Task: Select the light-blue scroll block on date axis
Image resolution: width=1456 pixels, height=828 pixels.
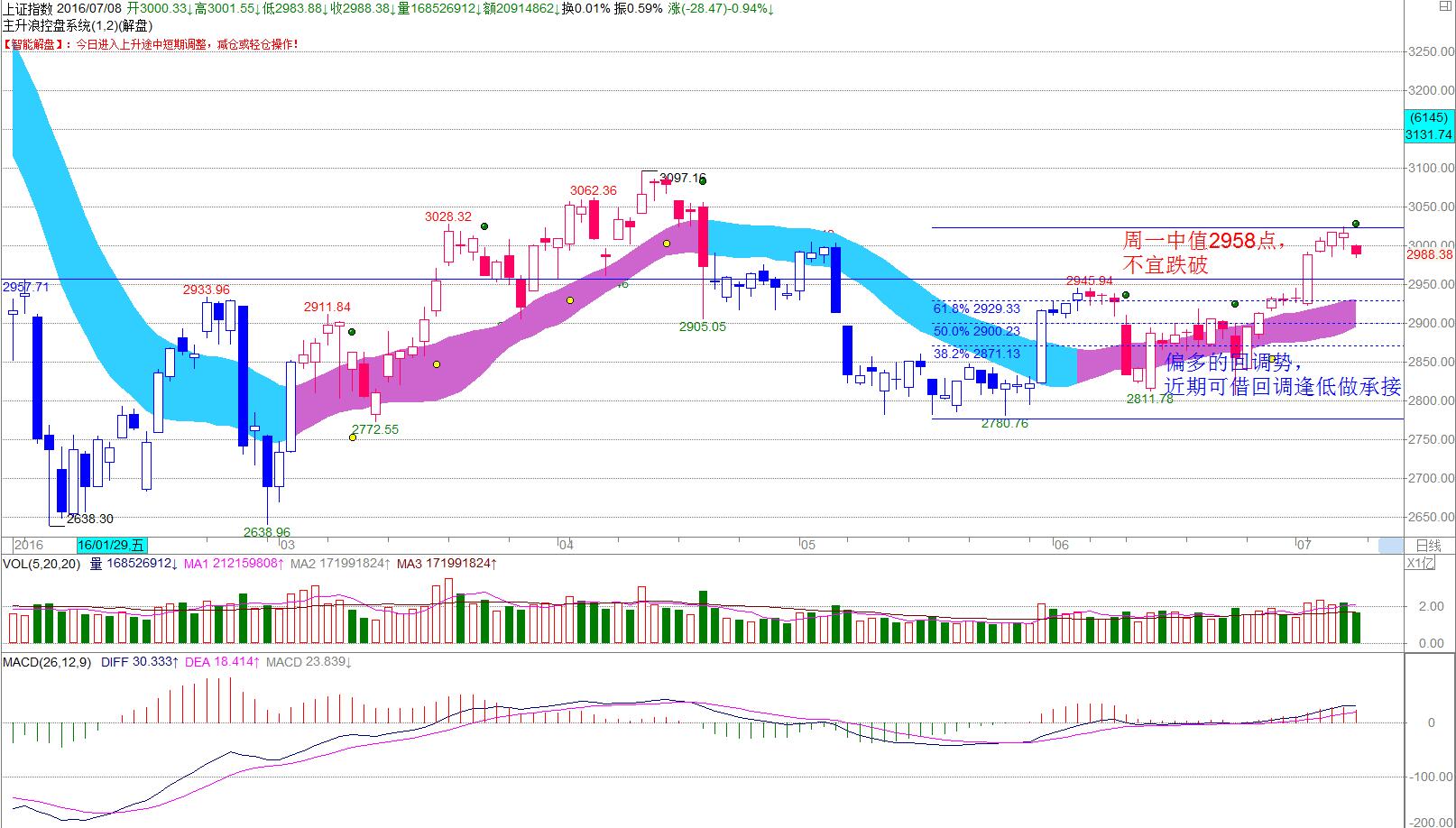Action: click(x=1391, y=545)
